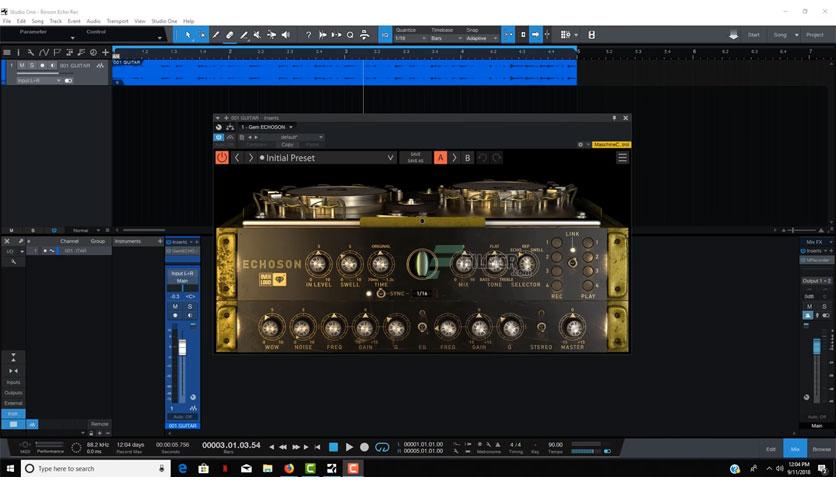Image resolution: width=836 pixels, height=484 pixels.
Task: Click the add track plus icon
Action: (105, 52)
